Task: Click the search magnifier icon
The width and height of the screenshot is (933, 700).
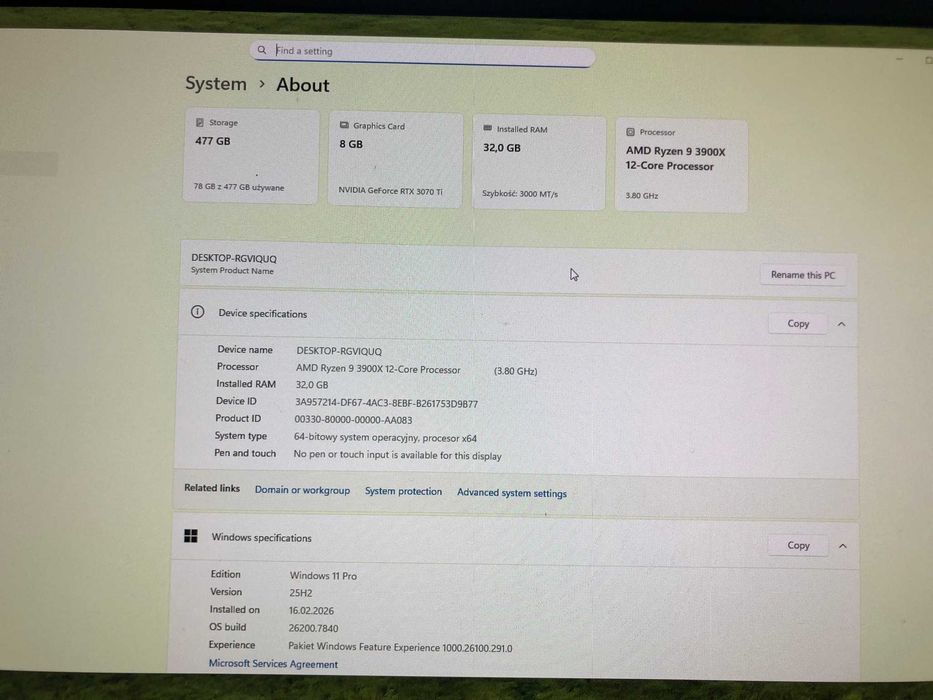Action: [x=262, y=50]
